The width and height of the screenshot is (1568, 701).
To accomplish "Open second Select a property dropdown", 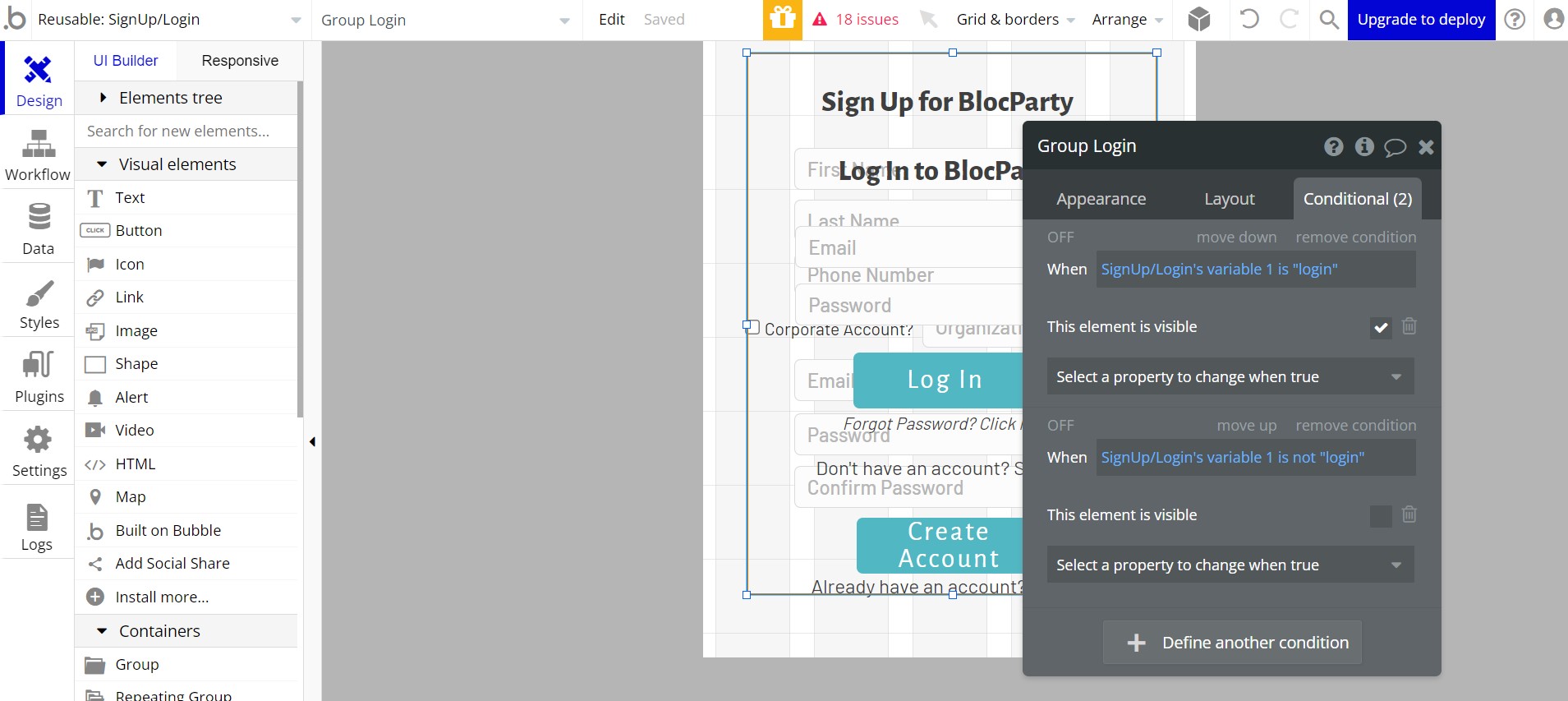I will 1230,565.
